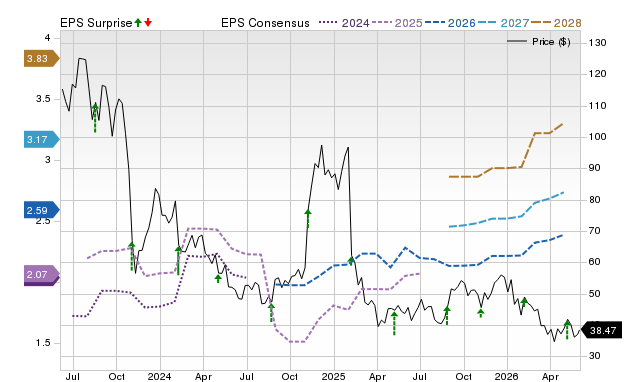Image resolution: width=640 pixels, height=382 pixels.
Task: Click the 50 tick on the price axis
Action: 595,293
